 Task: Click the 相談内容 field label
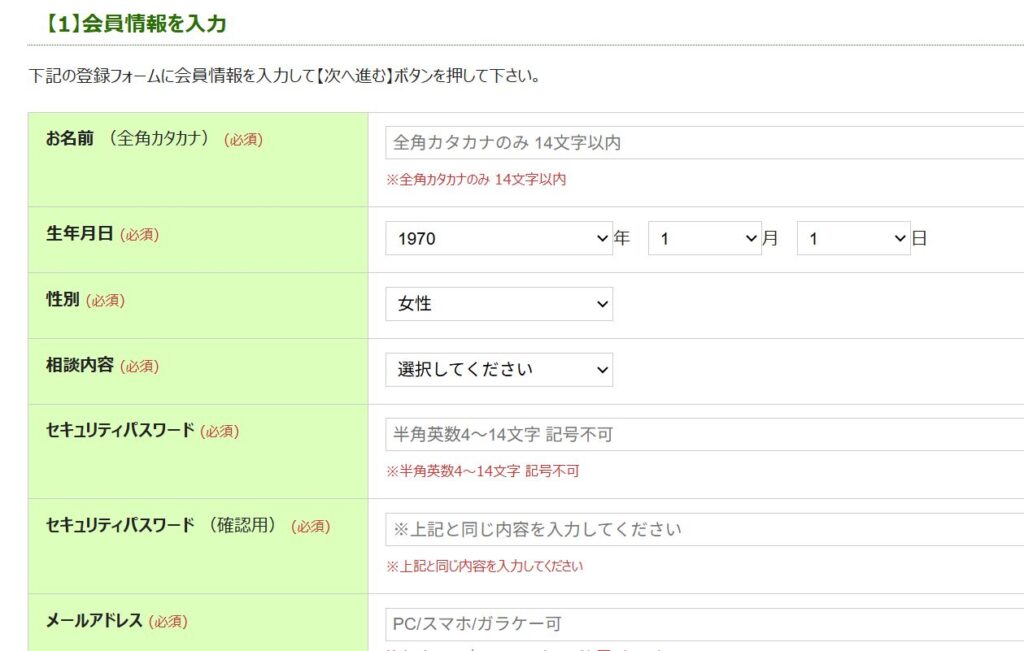(80, 366)
